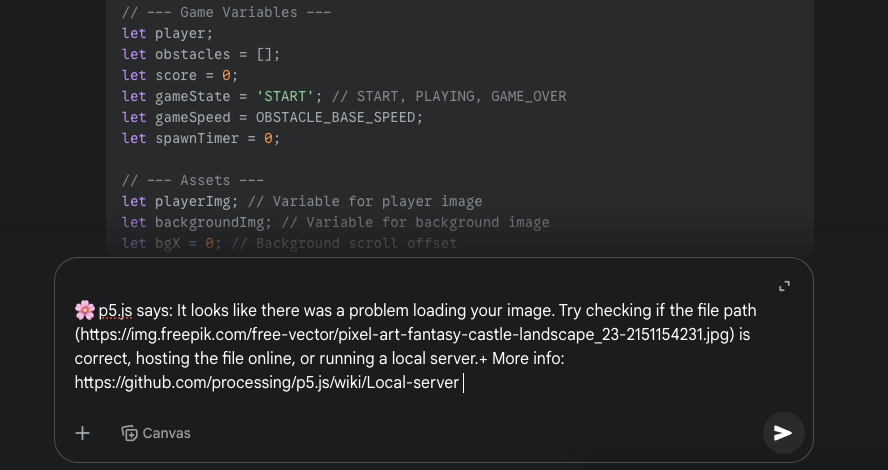
Task: Click the GitHub Local-server wiki URL text
Action: coord(266,382)
